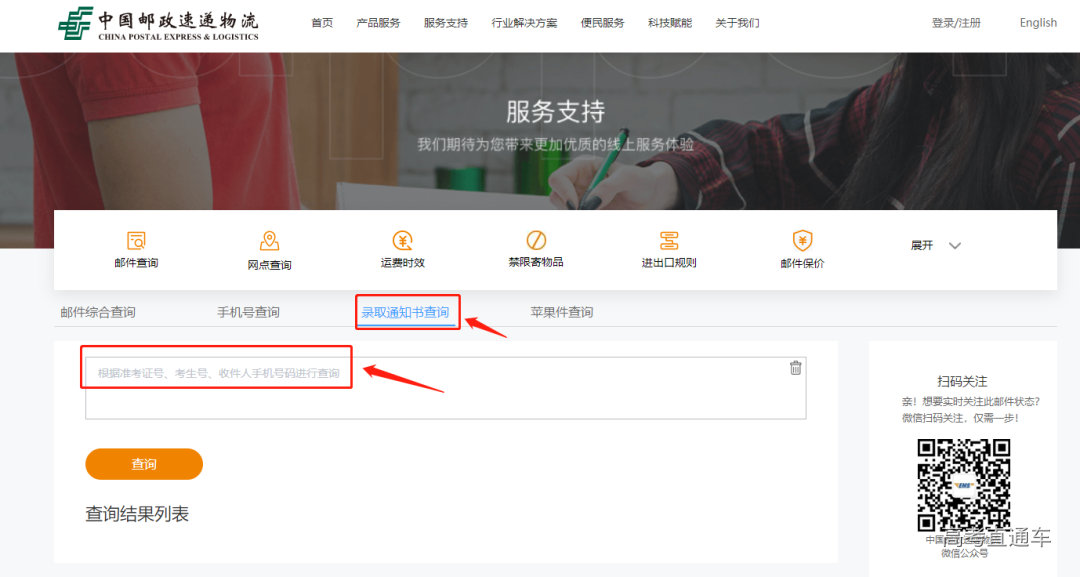Open the 行业解决方案 navigation menu
This screenshot has height=577, width=1080.
[524, 23]
